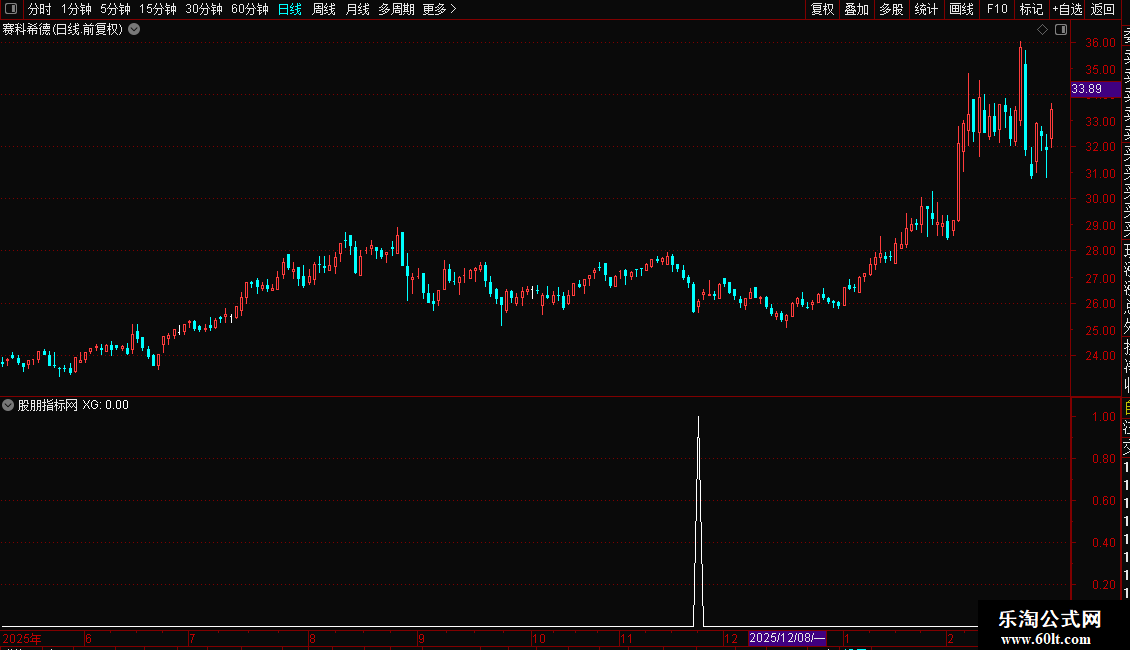Select the 1分钟 period
This screenshot has height=650, width=1130.
click(x=76, y=9)
